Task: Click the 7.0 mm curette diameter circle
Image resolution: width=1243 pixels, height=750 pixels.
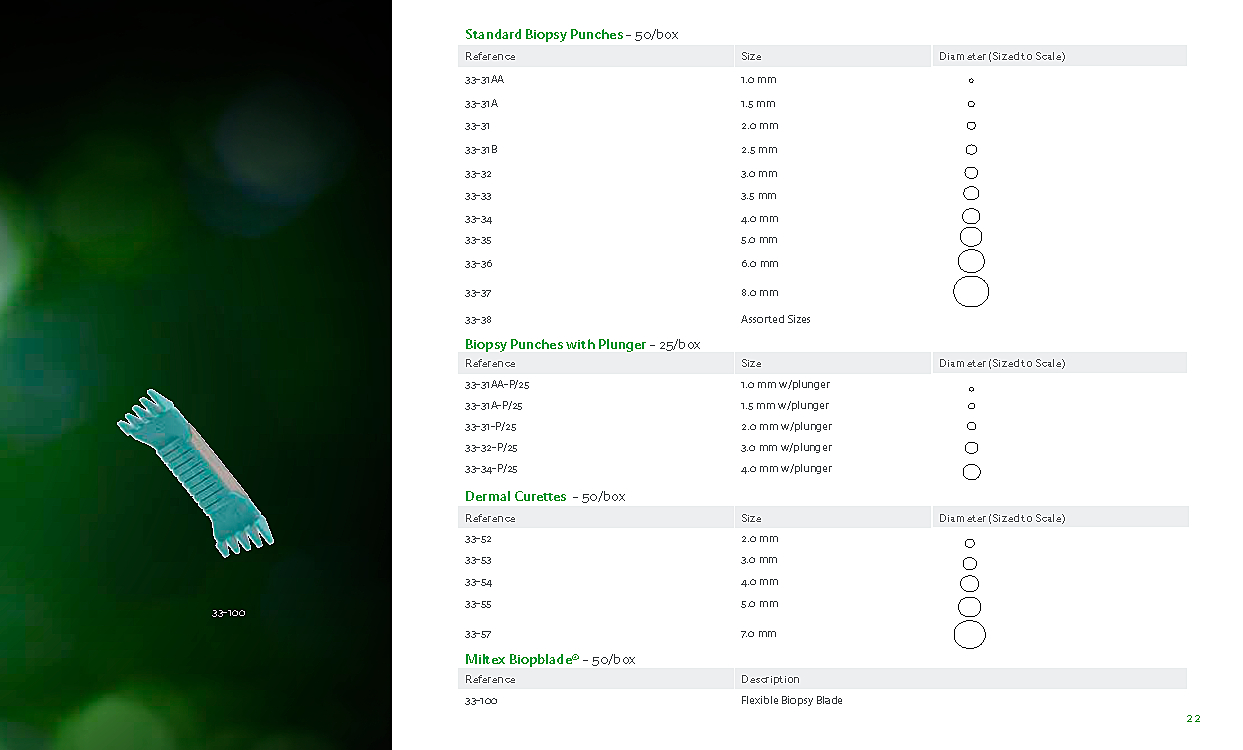Action: (x=969, y=635)
